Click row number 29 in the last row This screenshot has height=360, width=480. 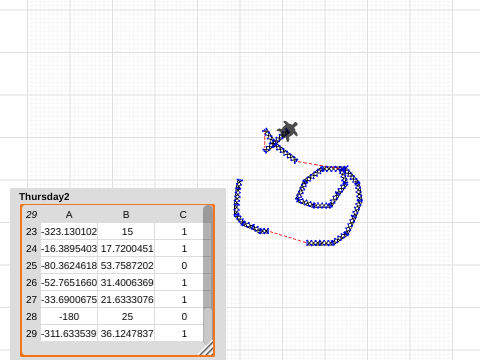[31, 333]
